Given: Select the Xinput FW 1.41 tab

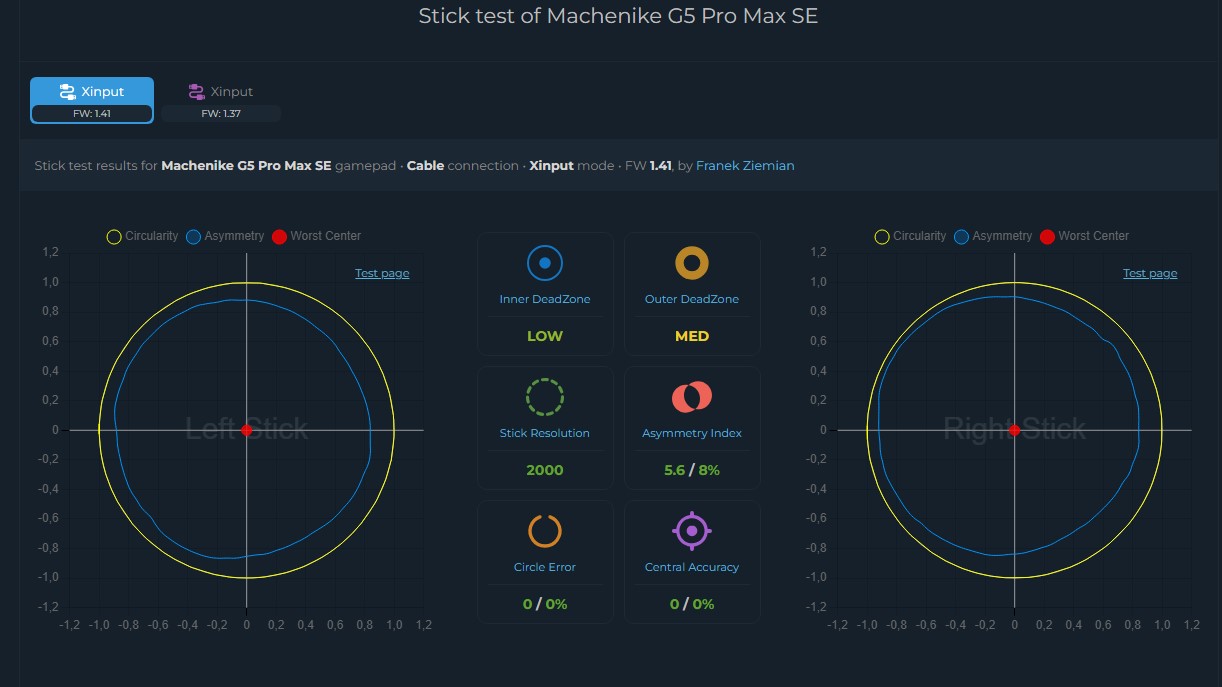Looking at the screenshot, I should [x=92, y=100].
